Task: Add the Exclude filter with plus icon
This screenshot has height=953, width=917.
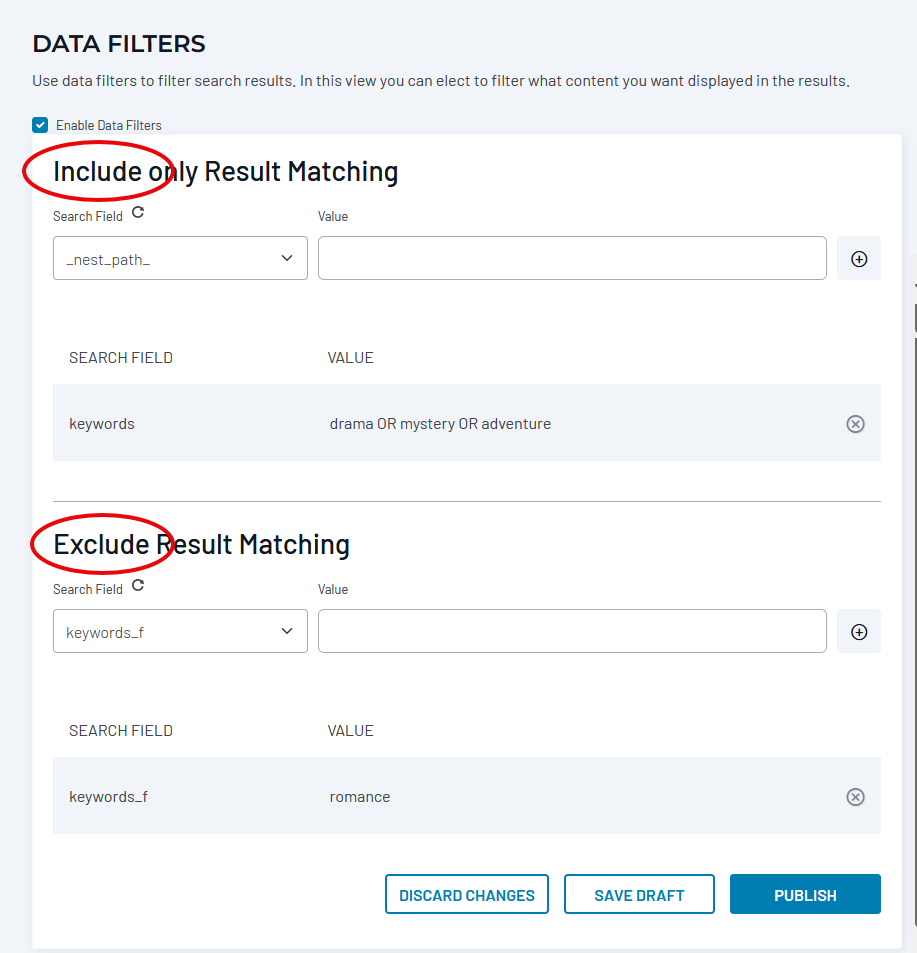Action: click(858, 632)
